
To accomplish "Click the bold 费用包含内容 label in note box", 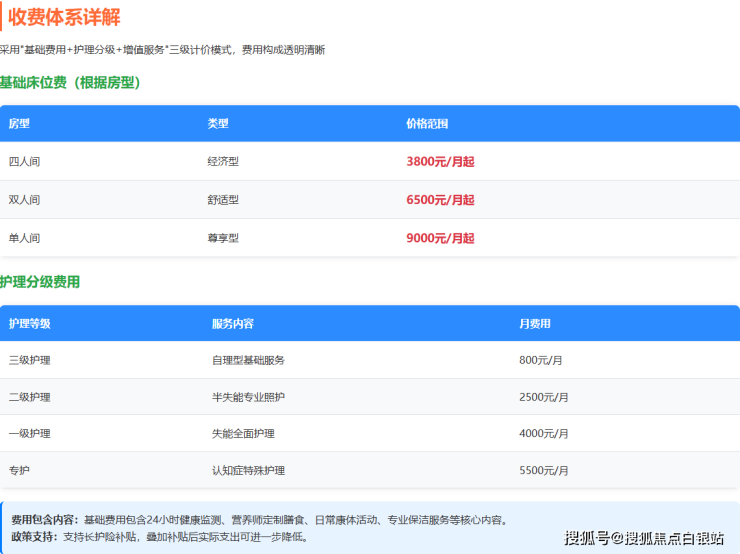I will (x=44, y=520).
